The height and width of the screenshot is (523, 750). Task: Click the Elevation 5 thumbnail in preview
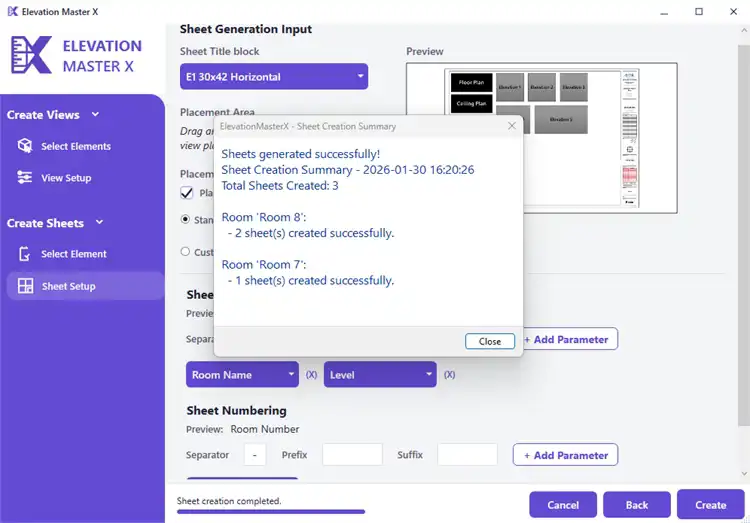560,120
